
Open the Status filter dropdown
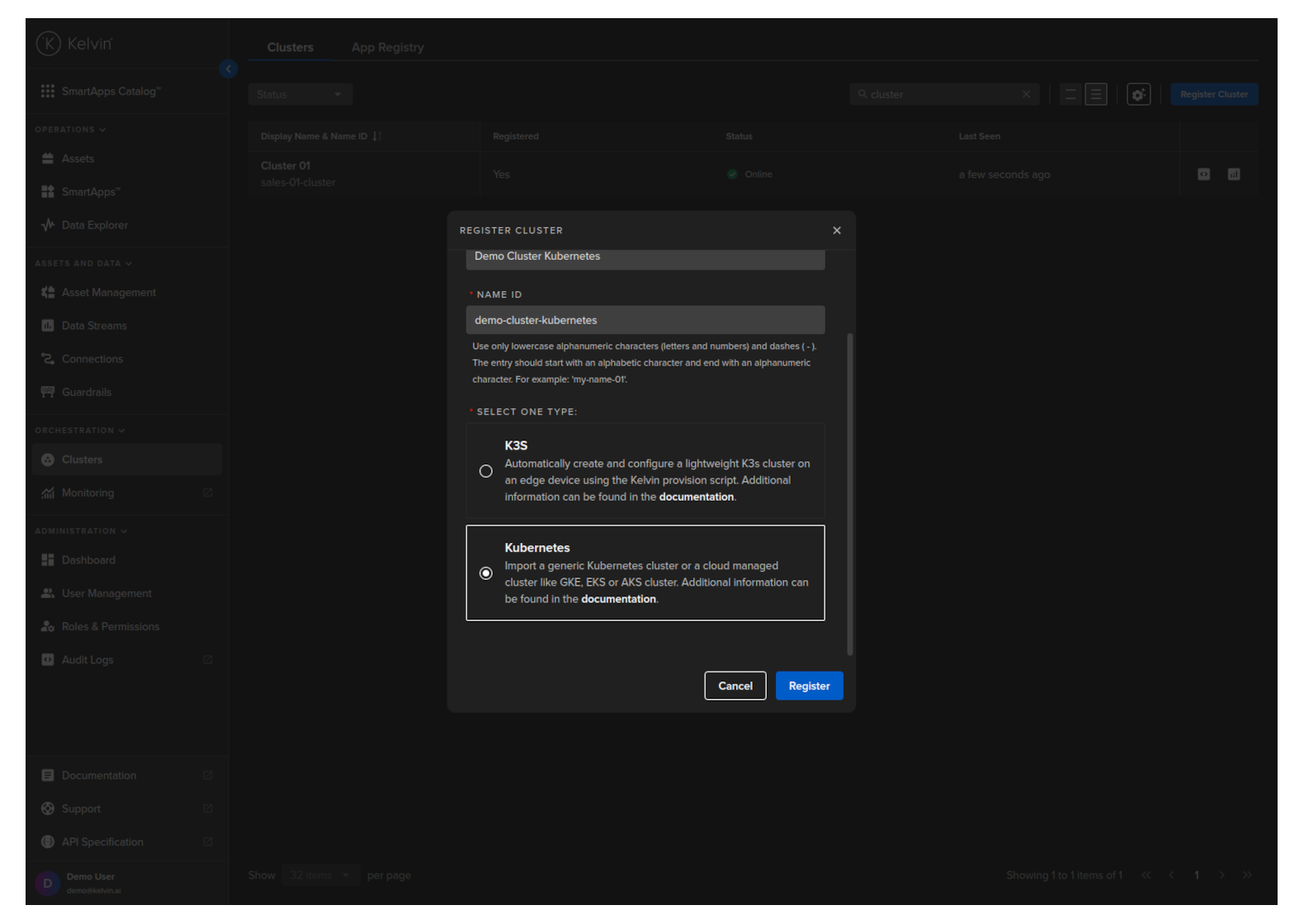[x=300, y=95]
